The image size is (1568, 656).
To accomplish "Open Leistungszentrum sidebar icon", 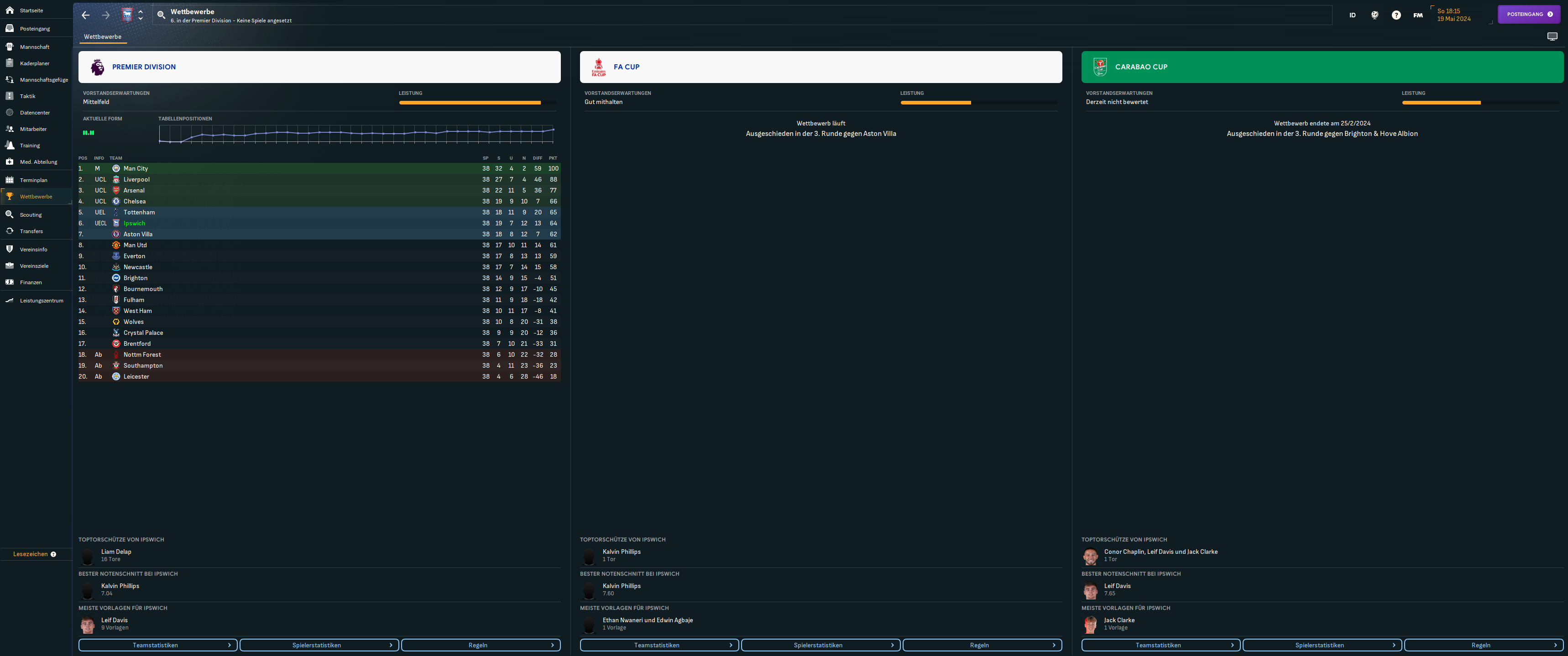I will 10,301.
